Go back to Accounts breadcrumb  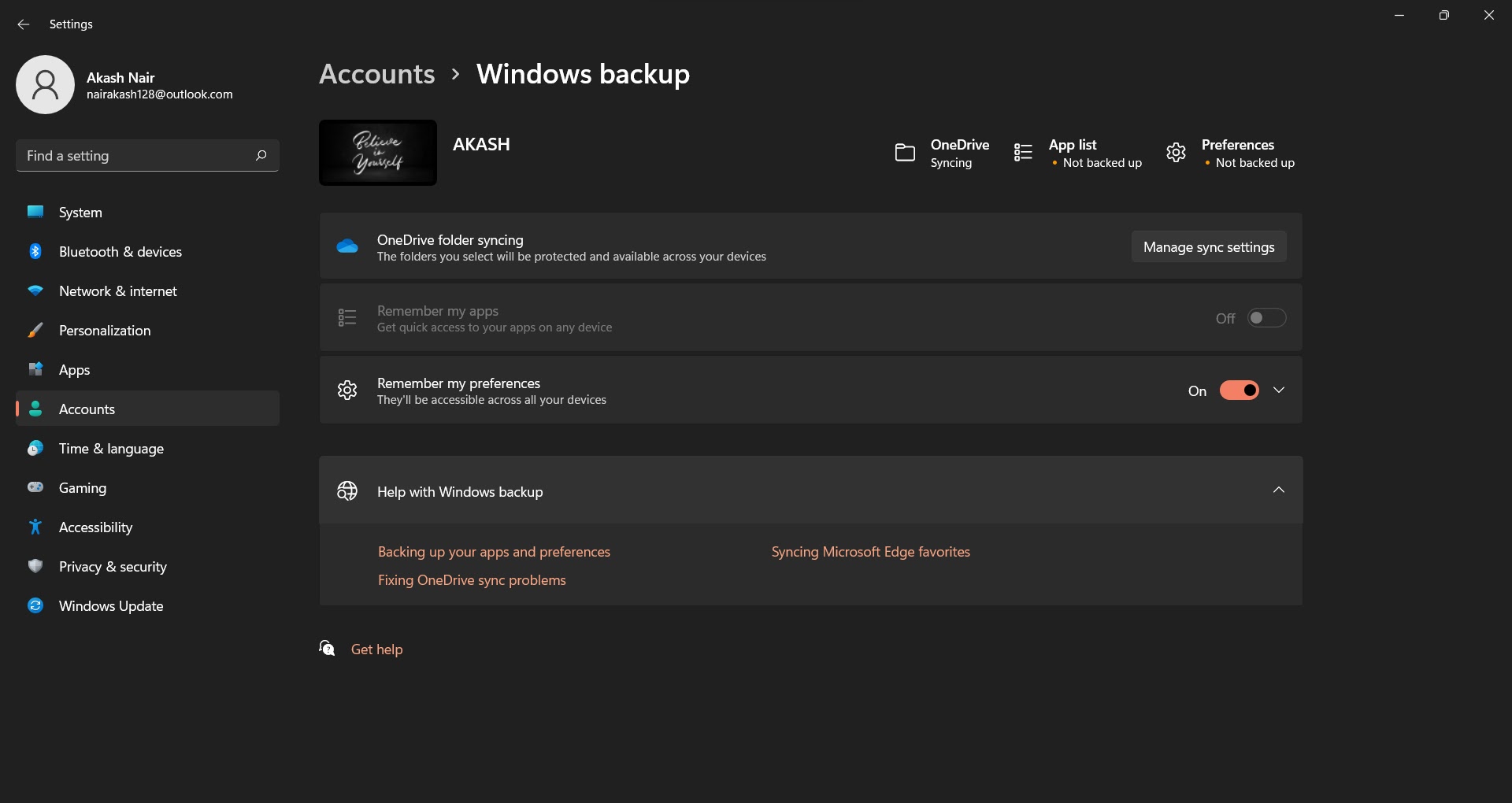coord(377,74)
